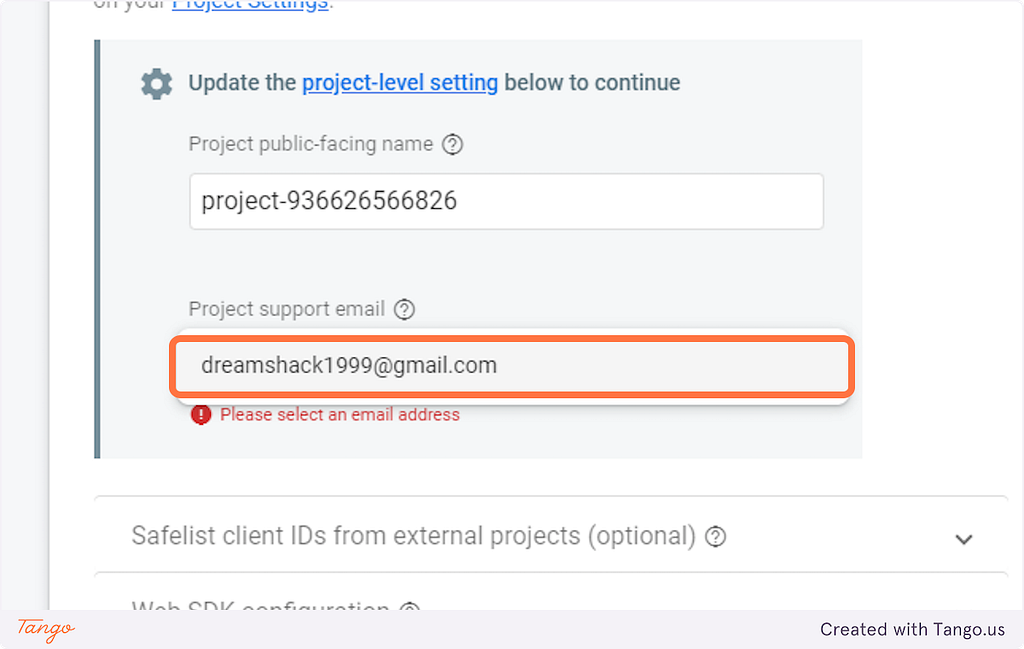The height and width of the screenshot is (649, 1024).
Task: Click the Project public-facing name field
Action: 506,201
